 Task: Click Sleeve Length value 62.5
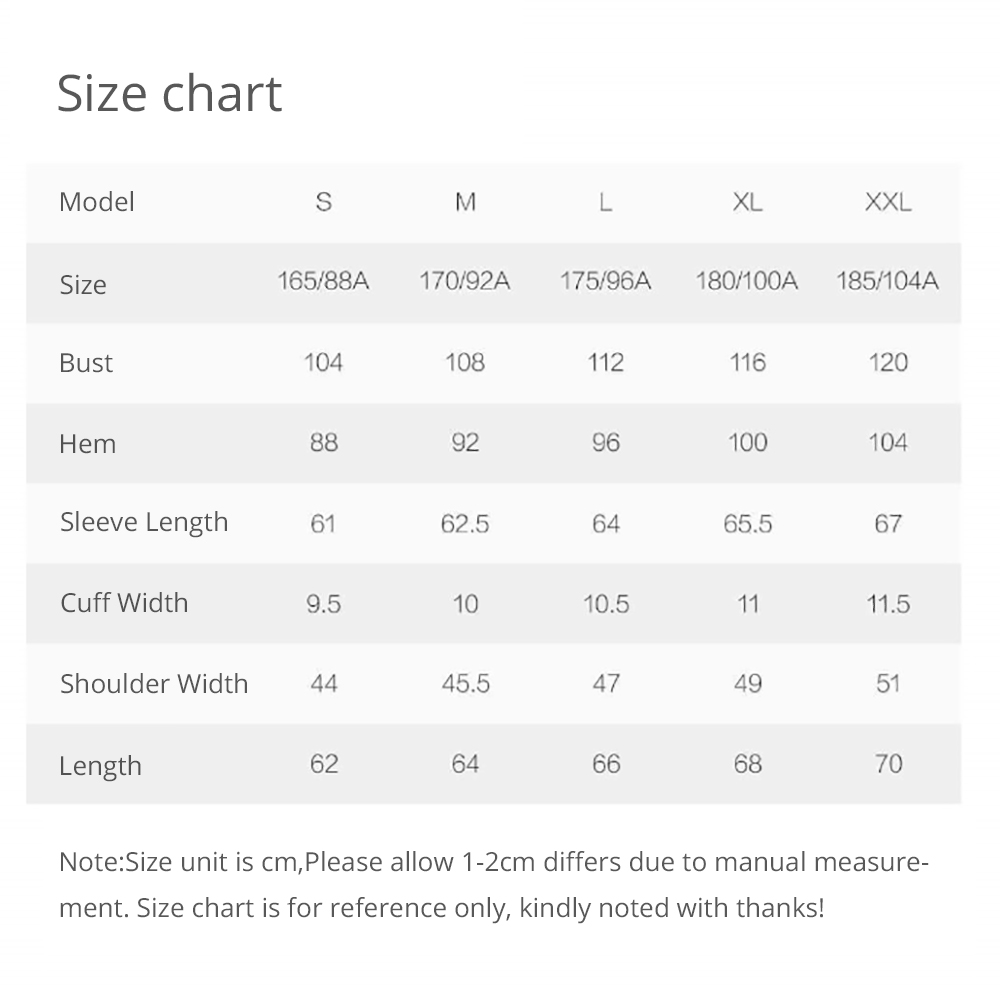coord(465,524)
